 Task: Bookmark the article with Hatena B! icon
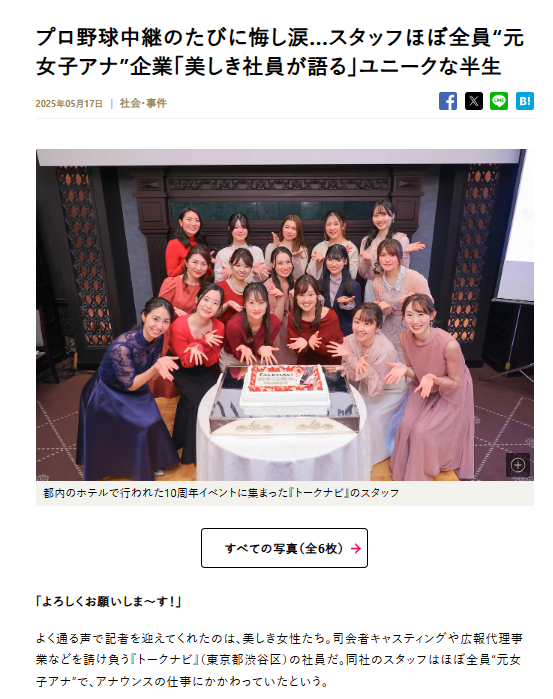coord(525,101)
